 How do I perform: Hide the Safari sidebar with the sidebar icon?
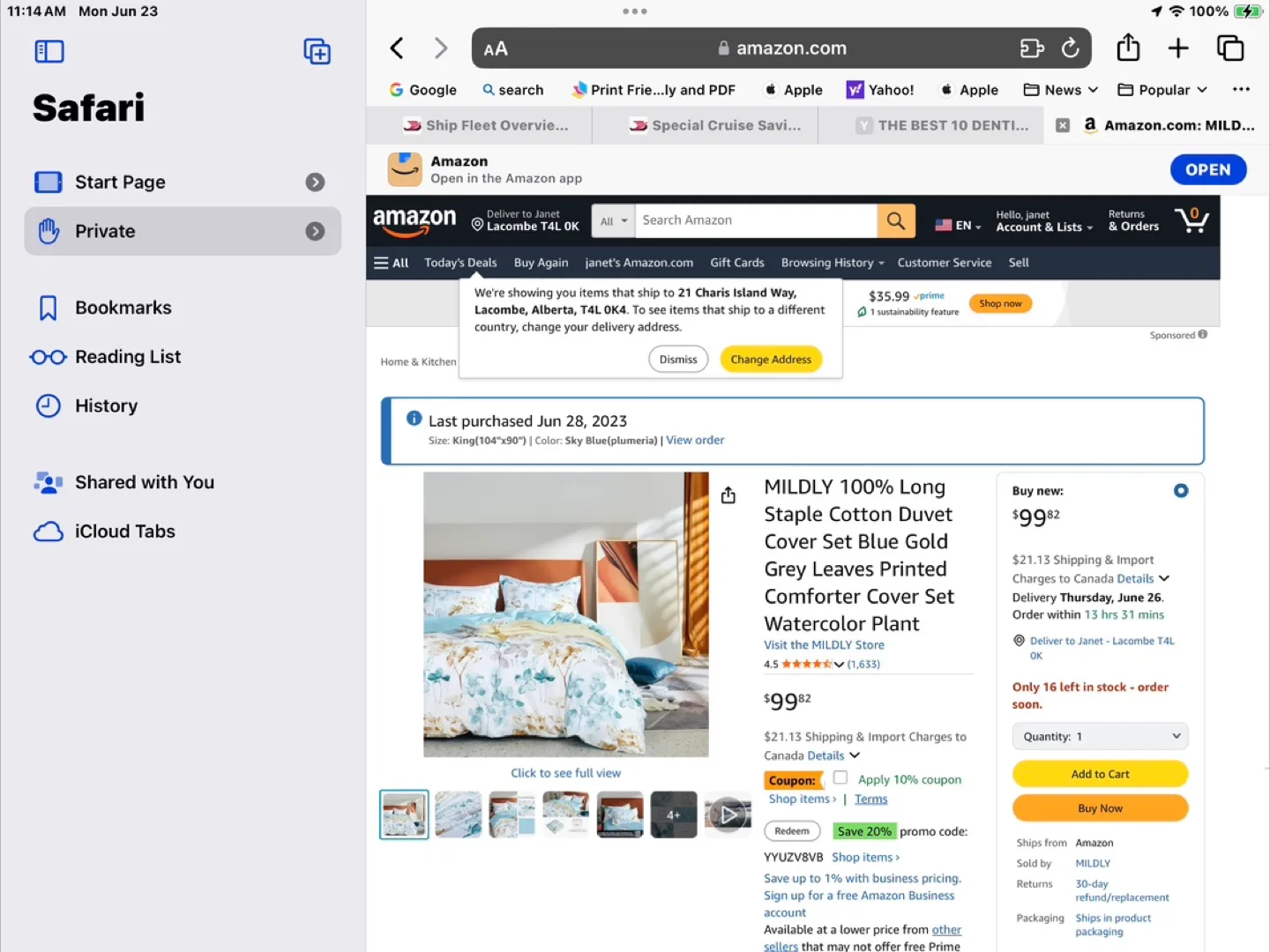(x=49, y=51)
